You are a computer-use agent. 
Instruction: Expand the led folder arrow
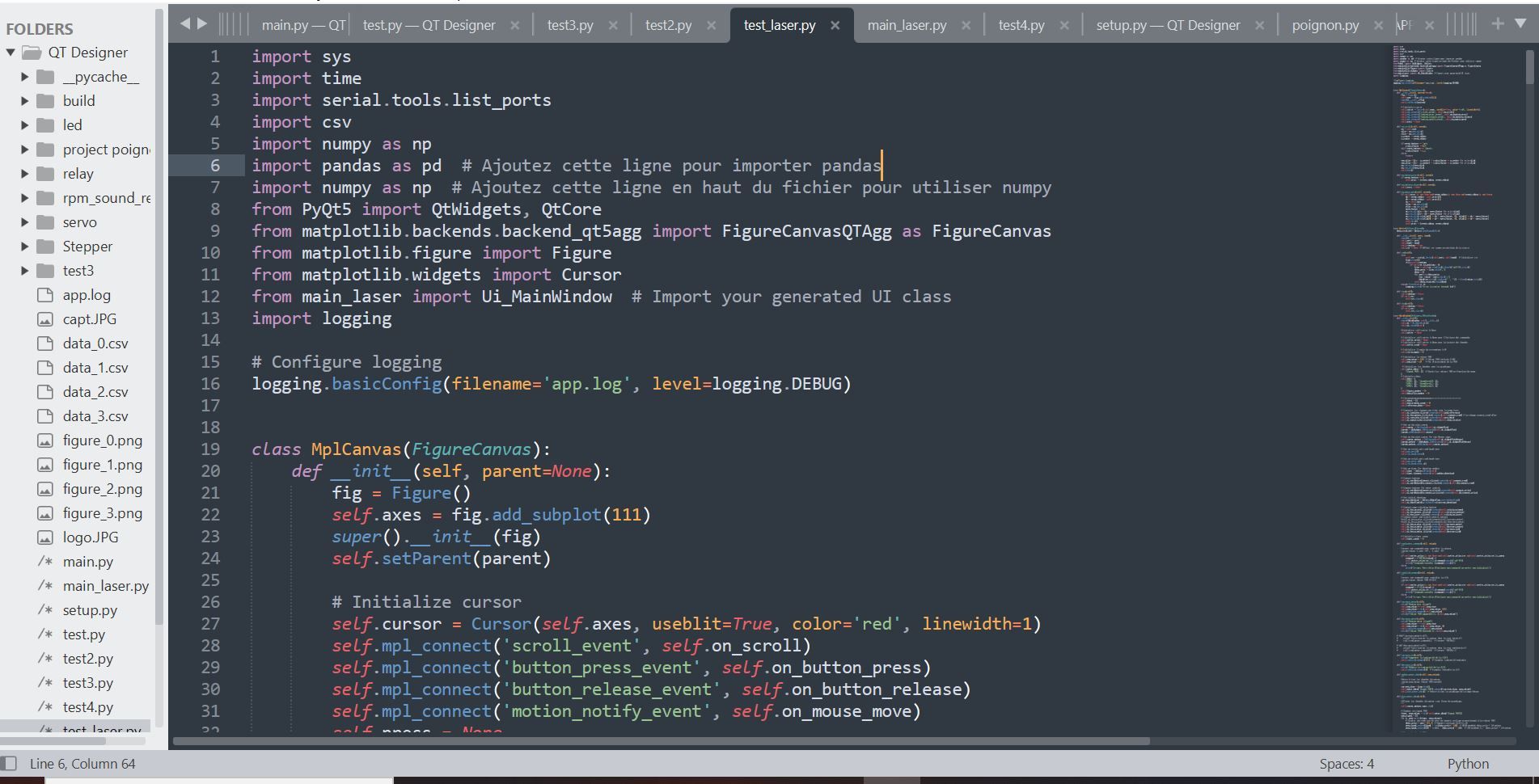click(x=24, y=125)
